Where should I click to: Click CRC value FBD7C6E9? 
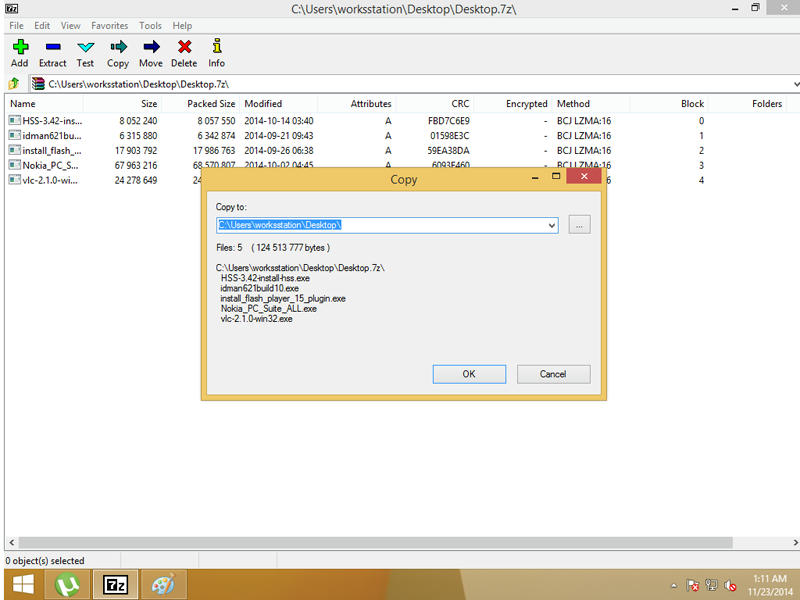point(448,121)
